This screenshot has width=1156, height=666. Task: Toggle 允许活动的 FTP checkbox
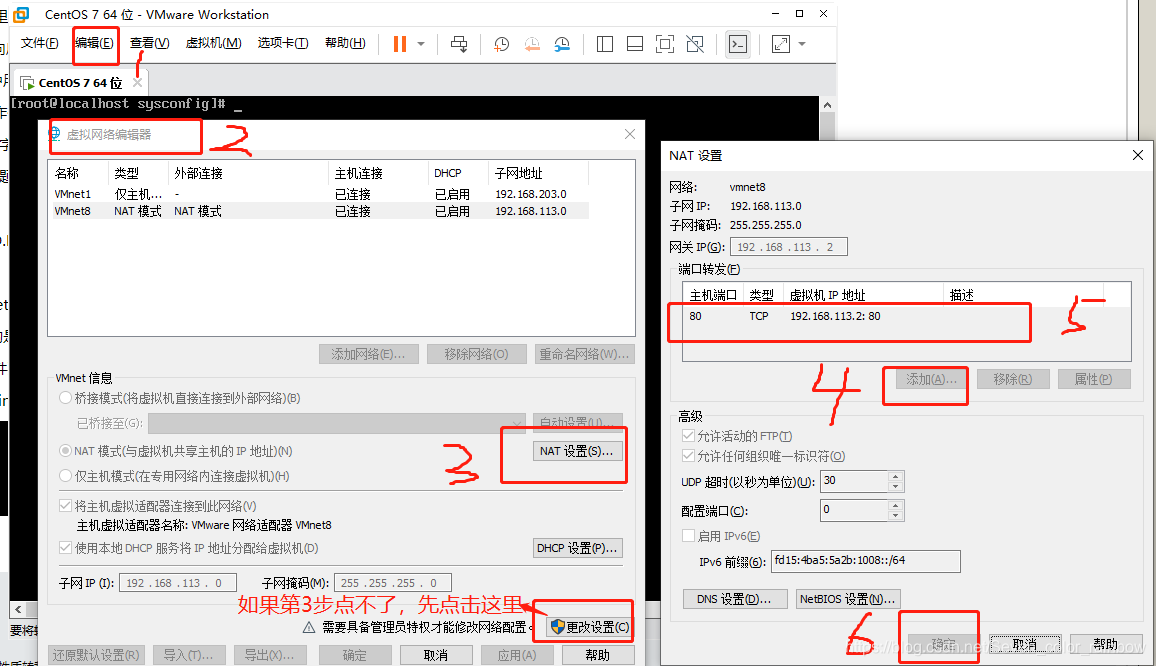pyautogui.click(x=689, y=436)
